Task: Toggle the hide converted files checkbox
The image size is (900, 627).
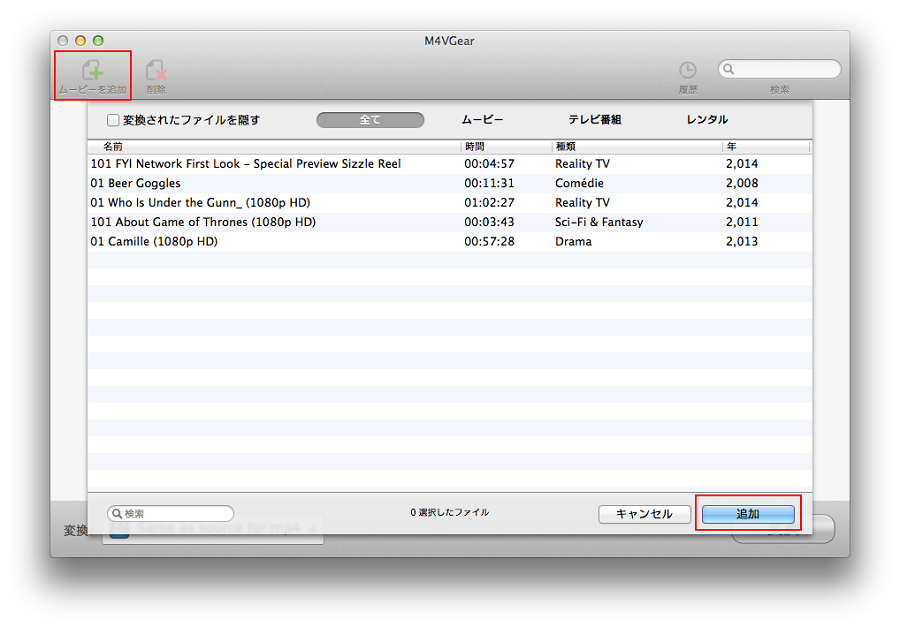Action: click(113, 120)
